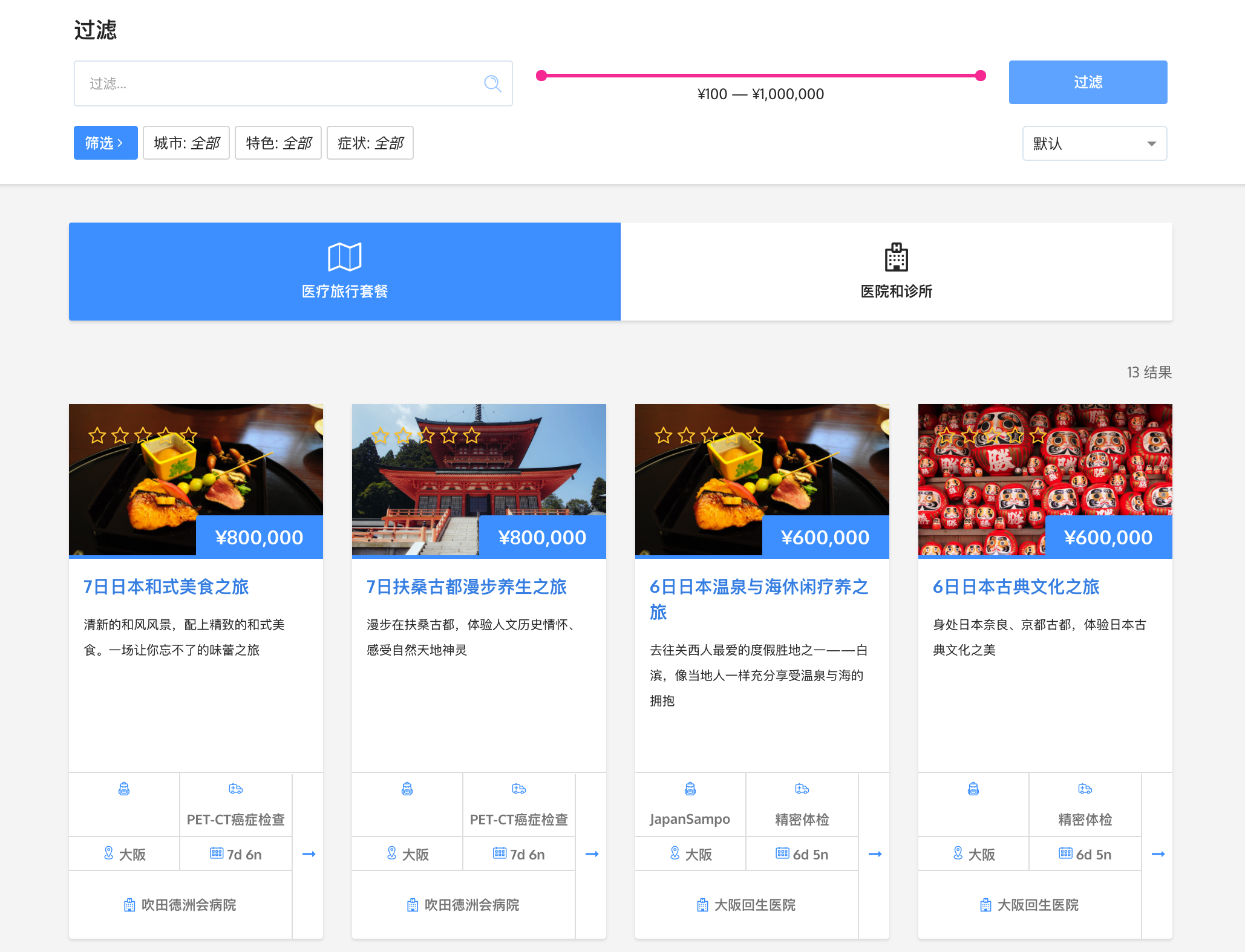Click the 13 结果 count text
Screen dimensions: 1245x952
click(1149, 372)
